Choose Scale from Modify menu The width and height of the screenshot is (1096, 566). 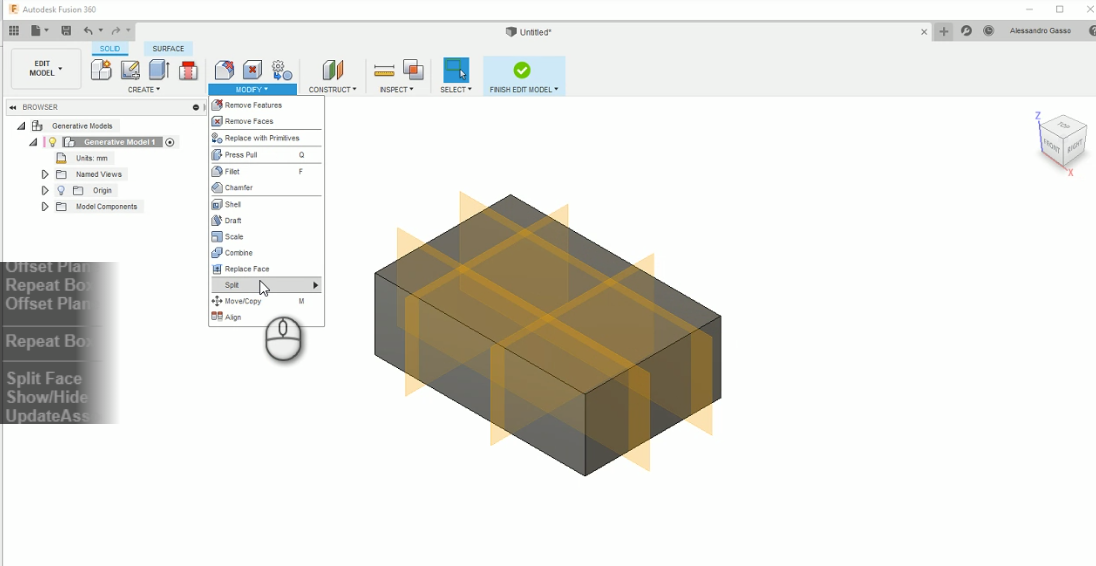266,236
